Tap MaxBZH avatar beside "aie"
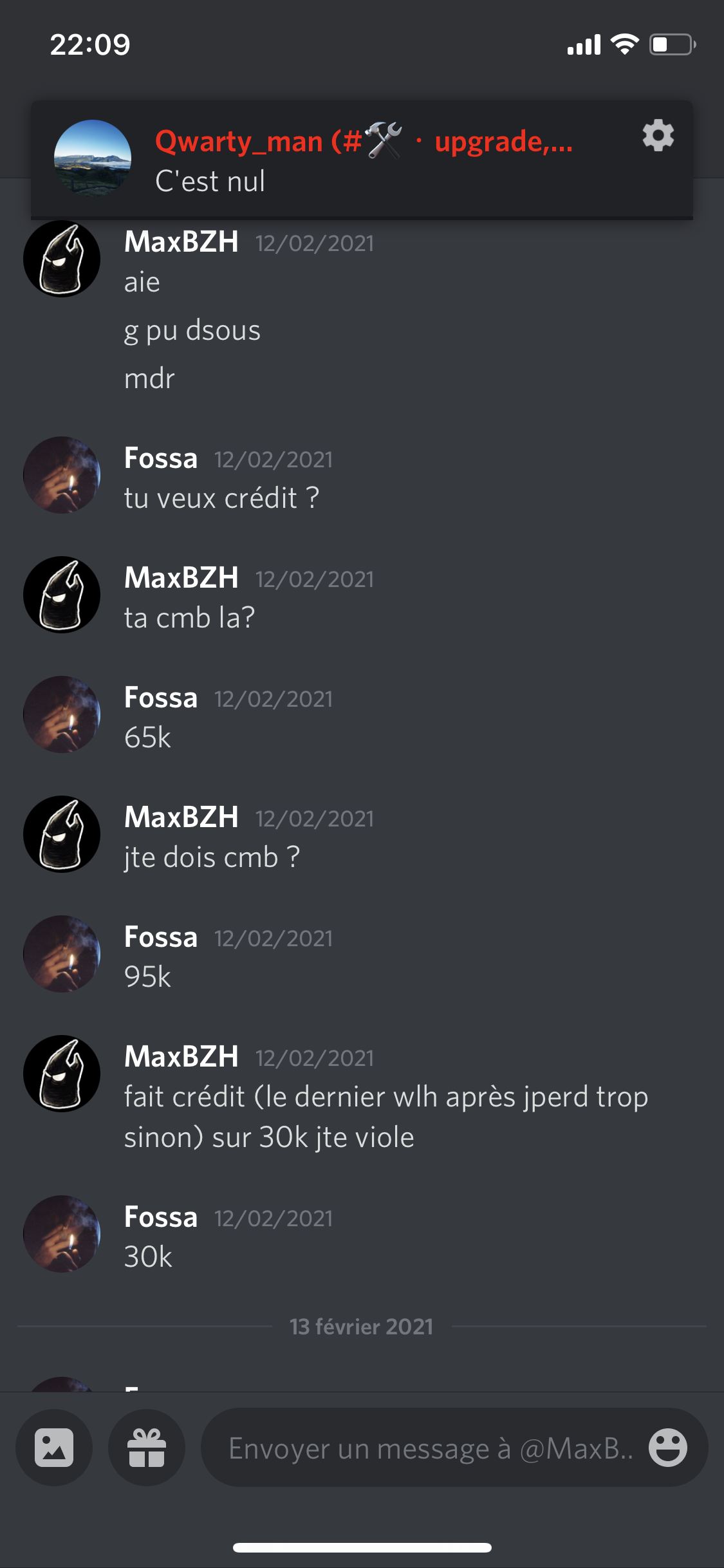The width and height of the screenshot is (724, 1568). point(62,259)
